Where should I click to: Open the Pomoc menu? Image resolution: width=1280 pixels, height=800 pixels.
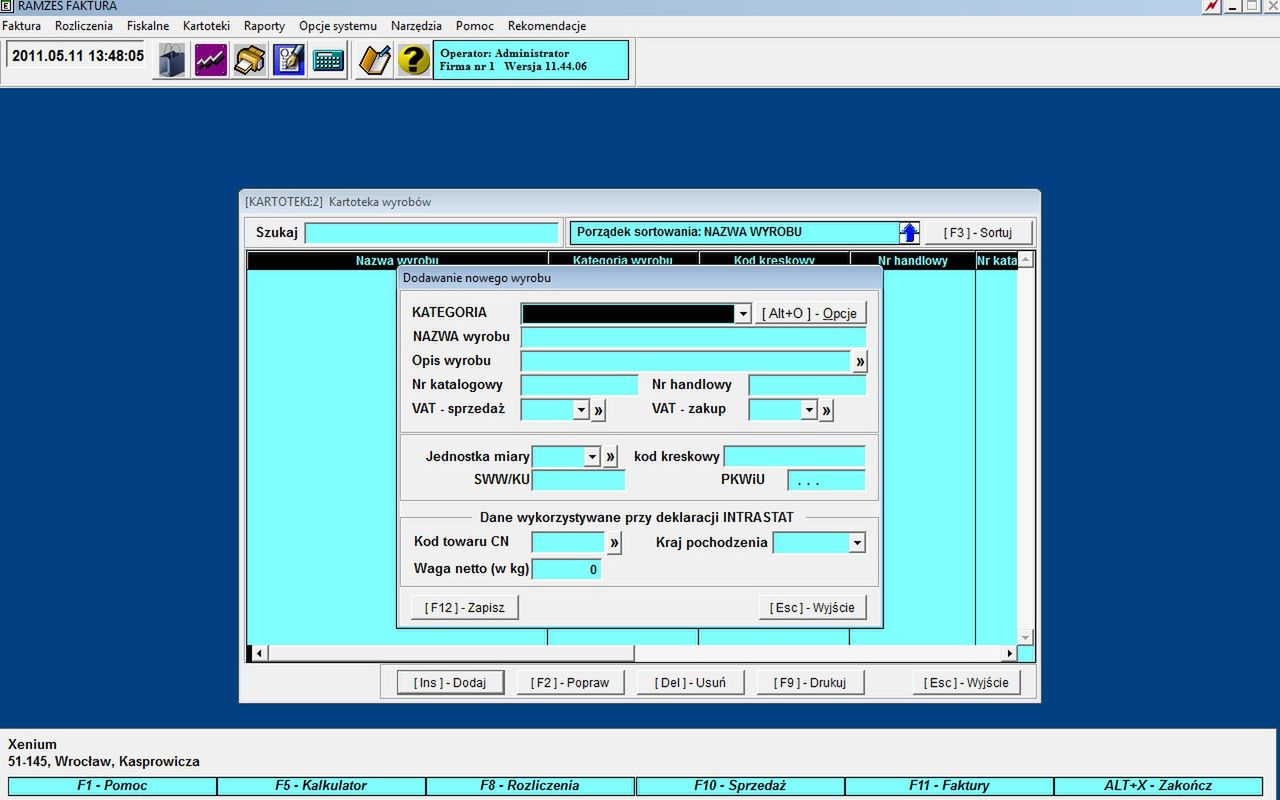(x=475, y=26)
